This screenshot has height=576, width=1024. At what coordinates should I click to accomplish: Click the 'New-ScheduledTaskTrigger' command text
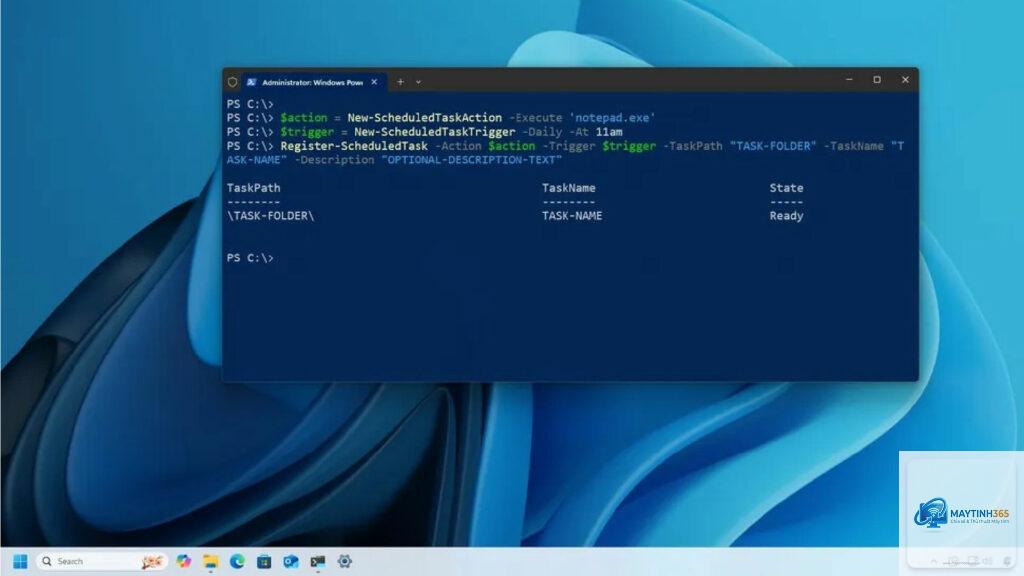tap(434, 132)
